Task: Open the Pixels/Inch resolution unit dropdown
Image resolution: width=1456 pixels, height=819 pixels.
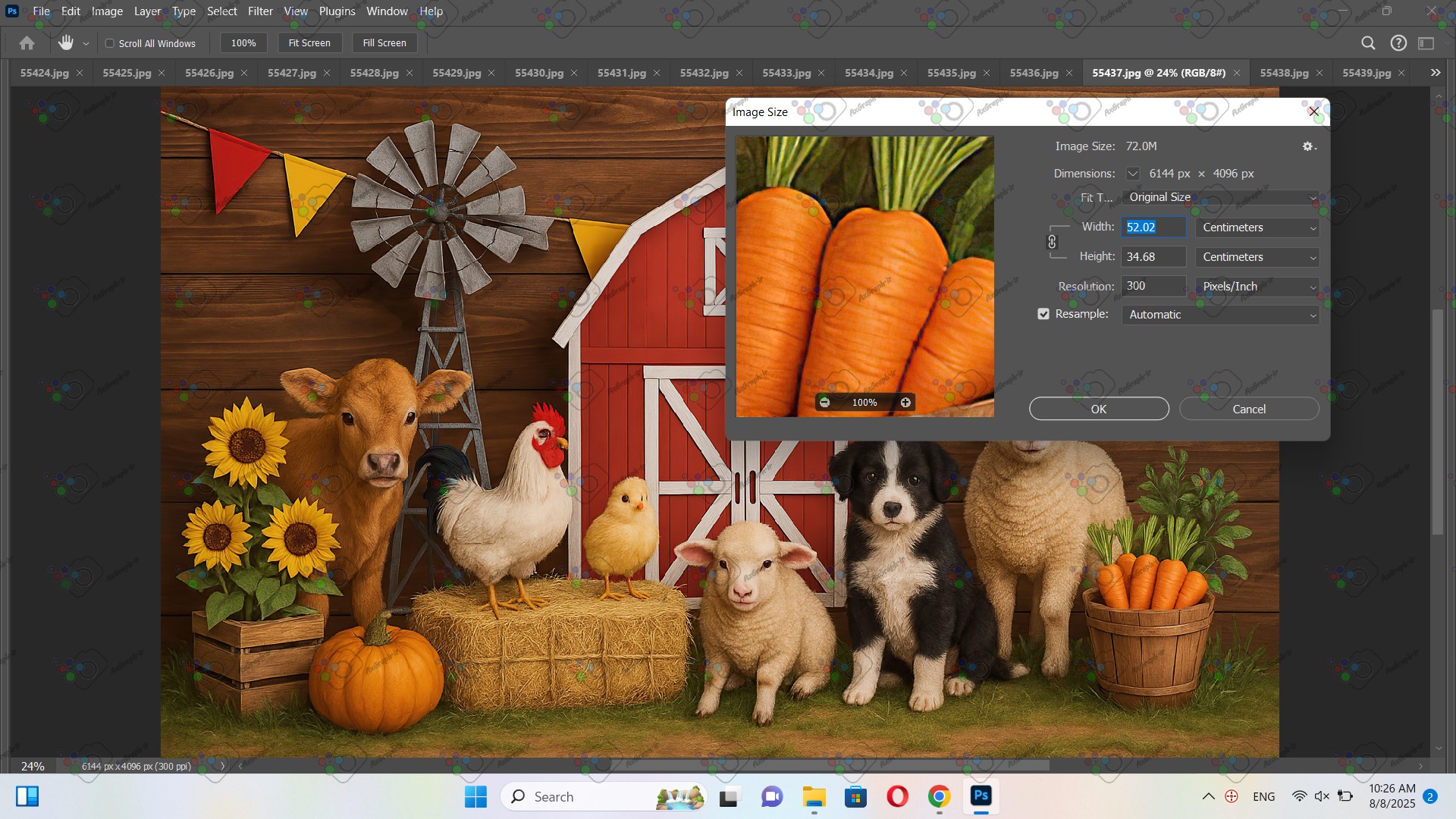Action: 1257,287
